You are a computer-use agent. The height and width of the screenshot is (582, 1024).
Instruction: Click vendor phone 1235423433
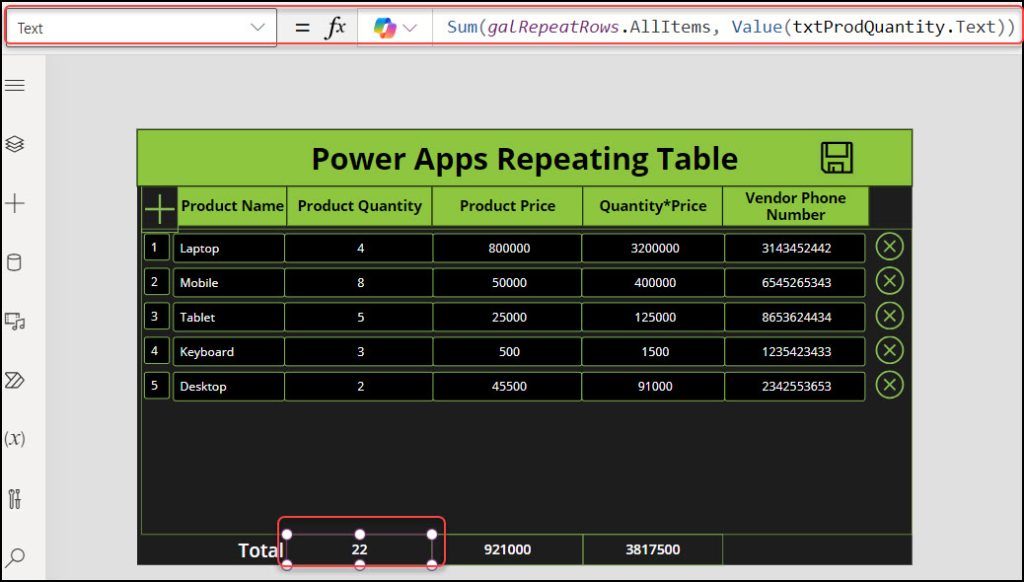pos(795,351)
